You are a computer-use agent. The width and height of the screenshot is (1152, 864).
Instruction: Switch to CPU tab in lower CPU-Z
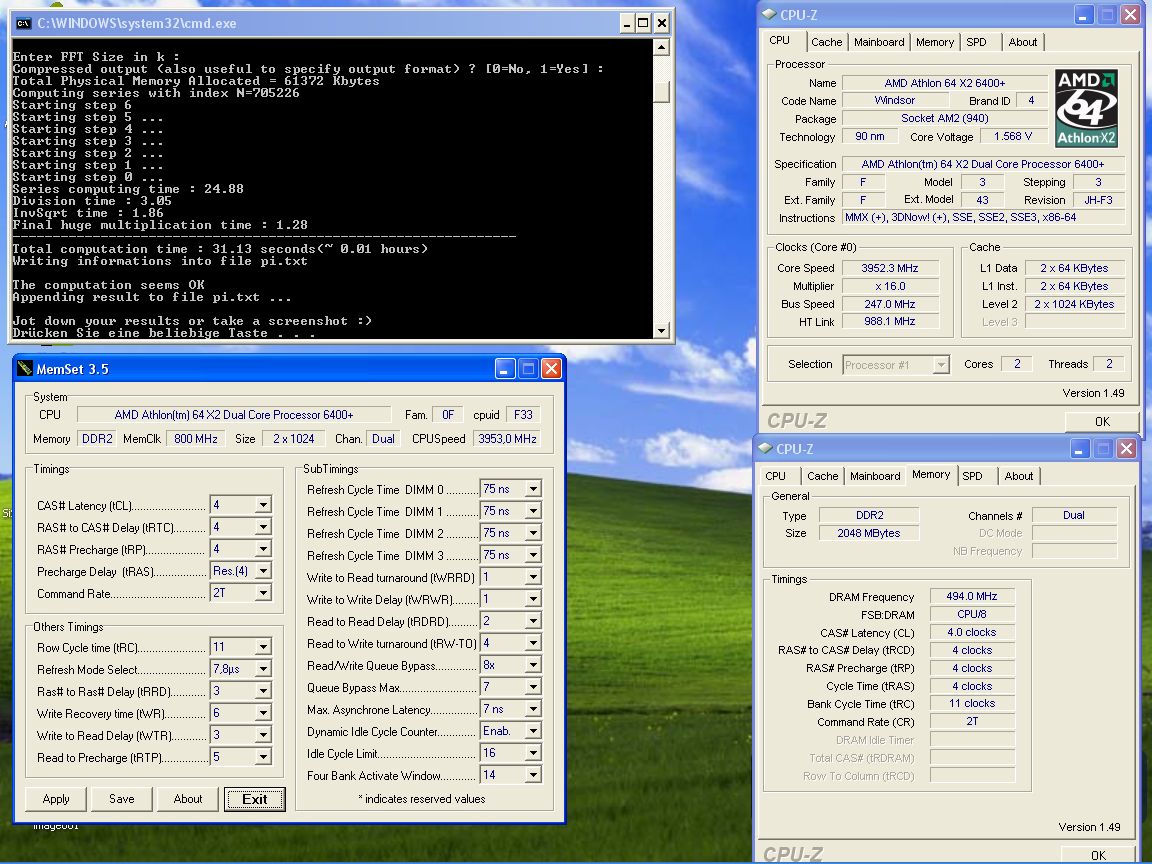(775, 476)
